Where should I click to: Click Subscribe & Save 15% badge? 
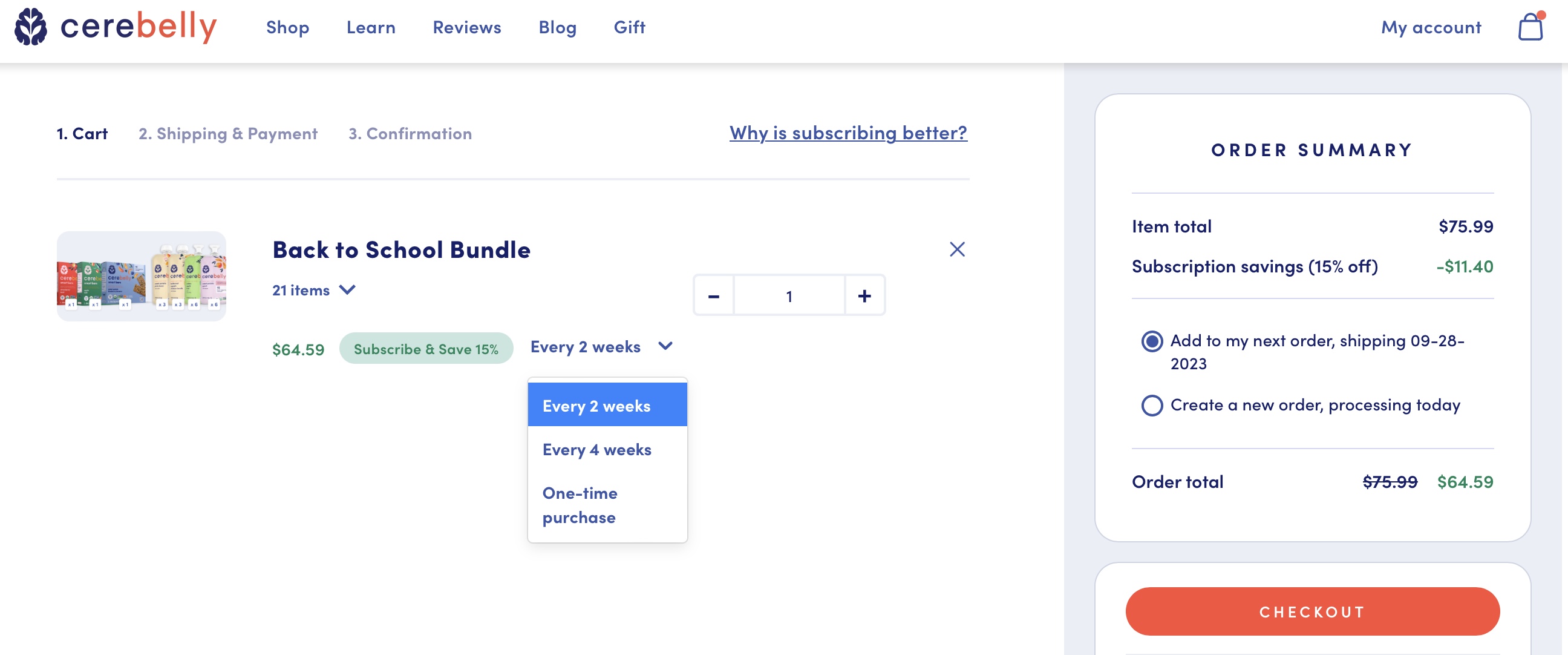pyautogui.click(x=426, y=349)
